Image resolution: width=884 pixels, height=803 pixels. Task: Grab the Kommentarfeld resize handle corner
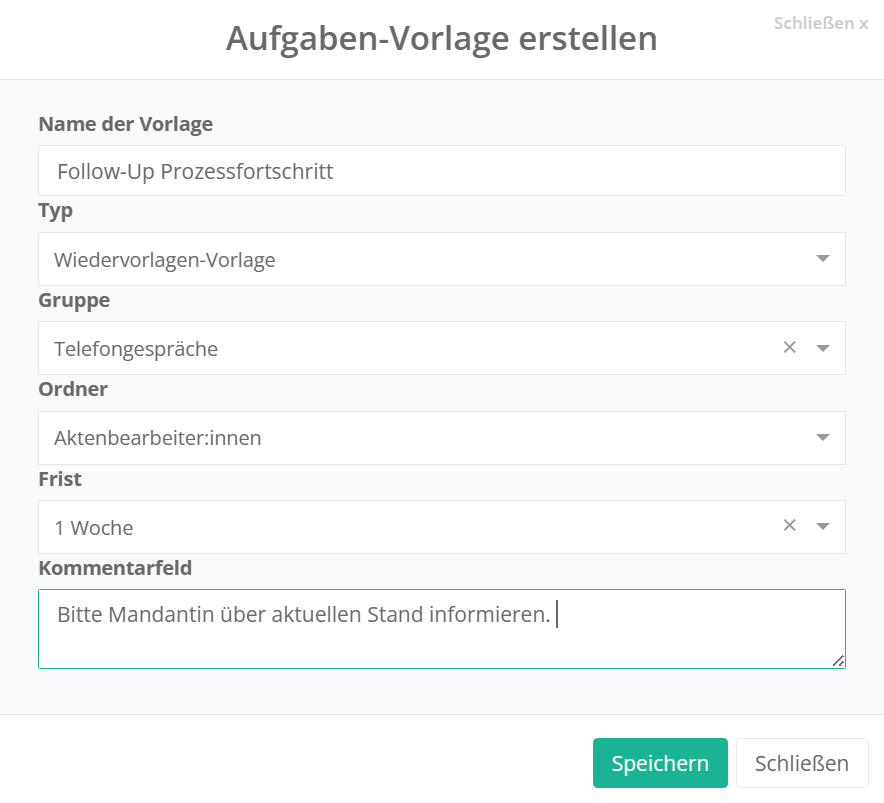coord(838,661)
